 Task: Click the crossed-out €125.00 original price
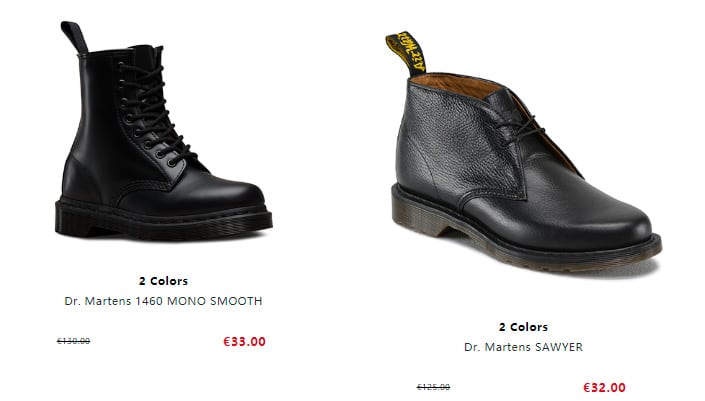tap(433, 387)
